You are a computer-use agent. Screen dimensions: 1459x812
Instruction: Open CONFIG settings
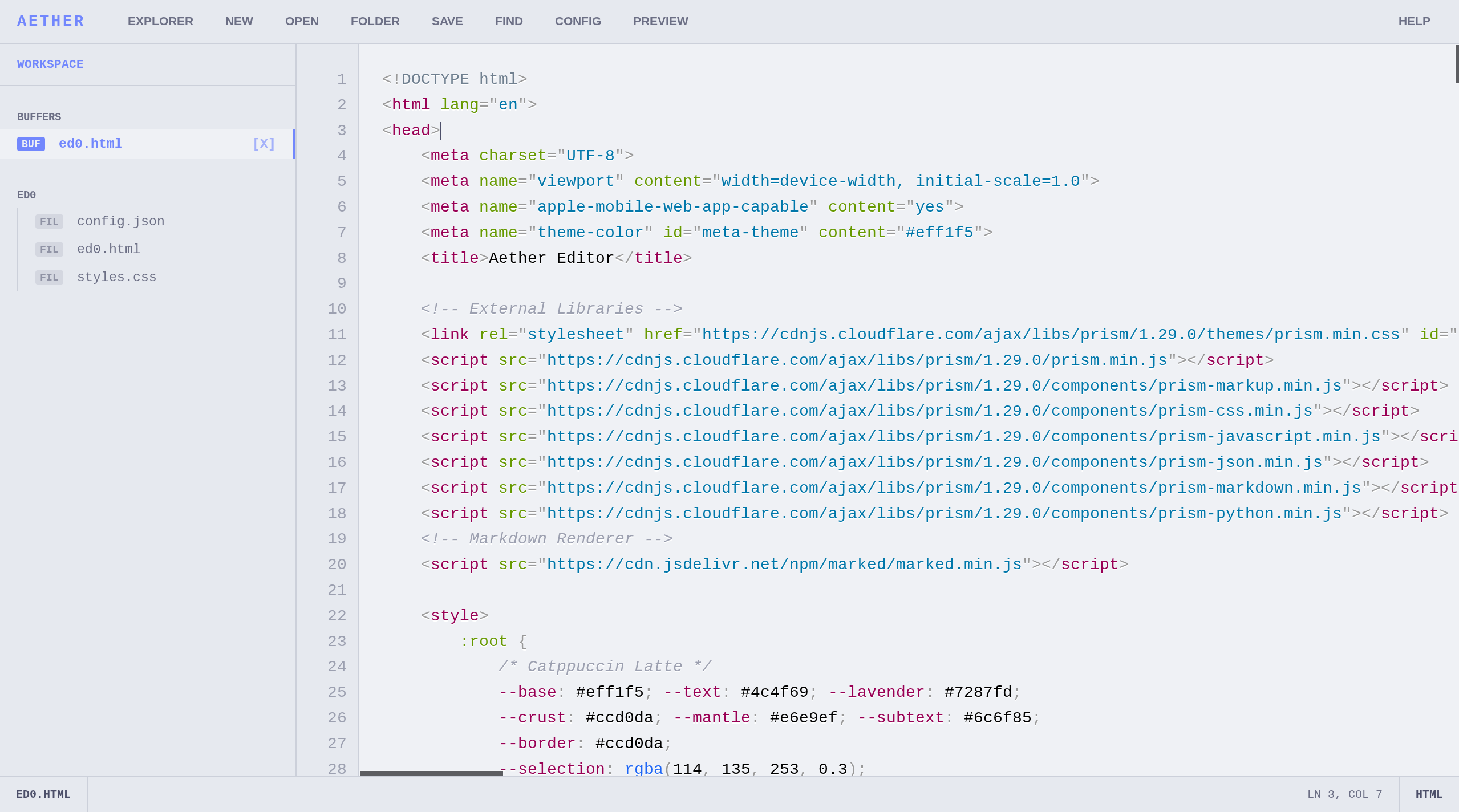(x=577, y=21)
